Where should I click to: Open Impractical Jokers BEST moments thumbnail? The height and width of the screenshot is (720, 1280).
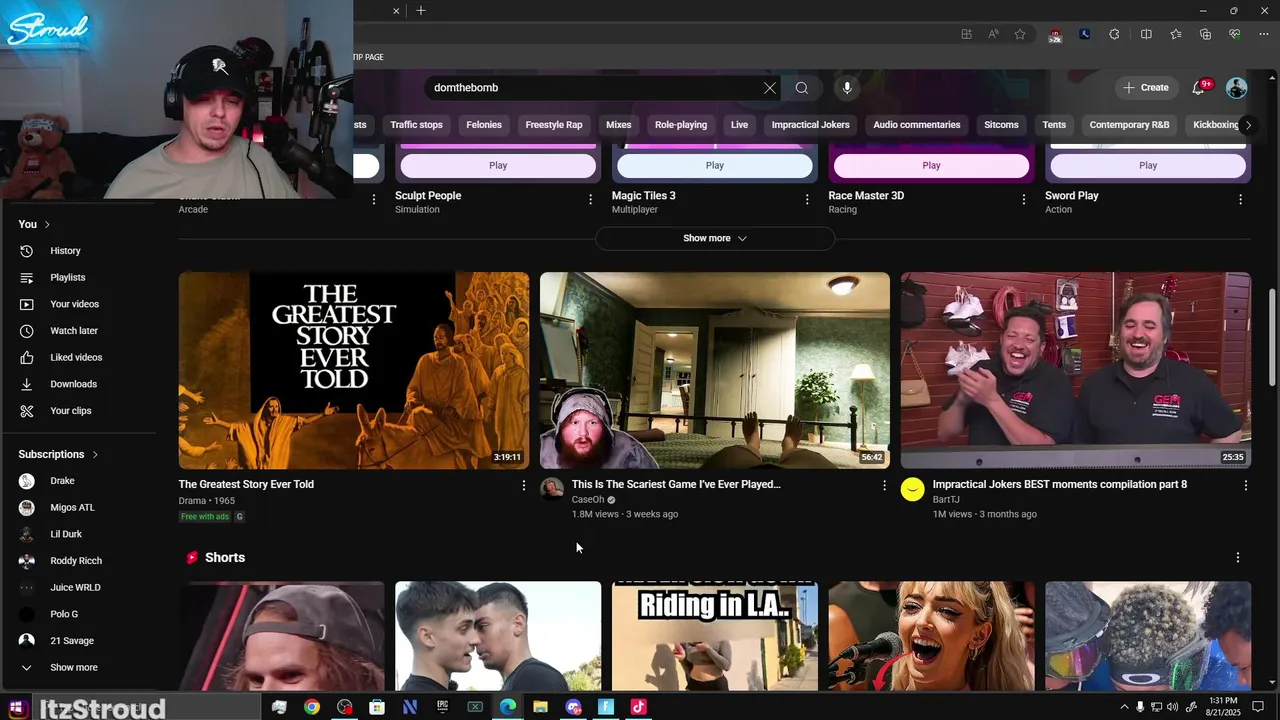[x=1076, y=371]
